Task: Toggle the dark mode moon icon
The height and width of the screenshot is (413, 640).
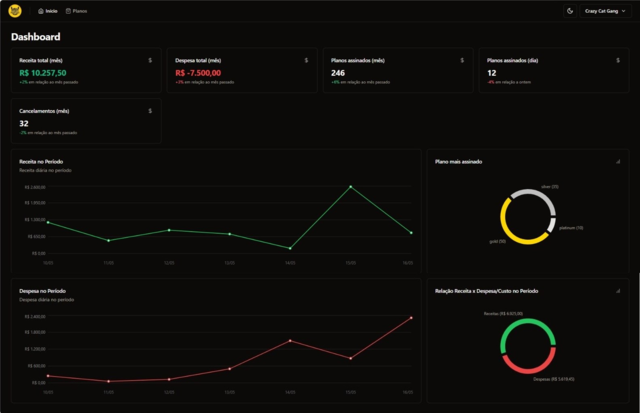Action: [x=570, y=11]
